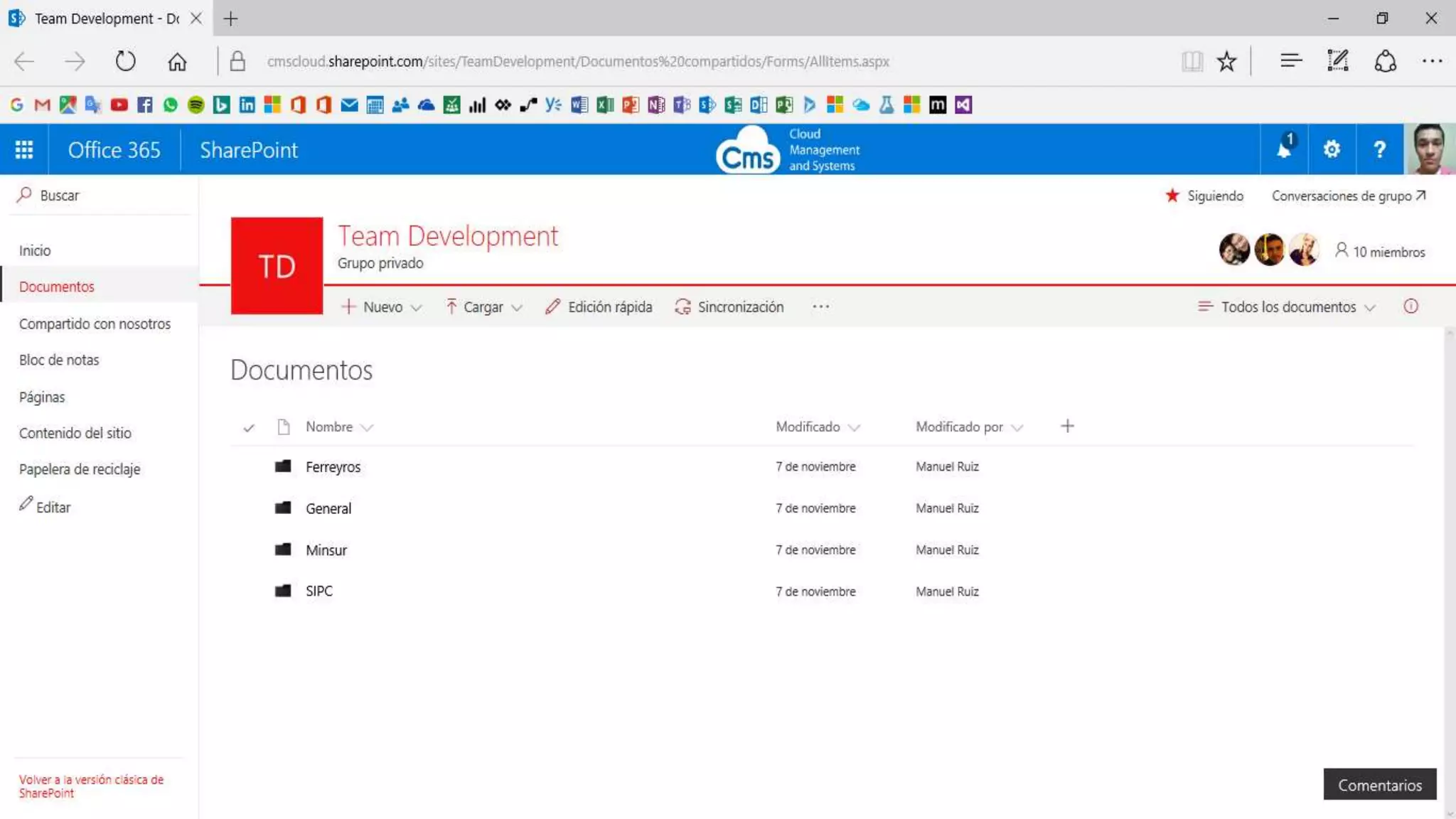The width and height of the screenshot is (1456, 819).
Task: Open Papelera de reciclaje in sidebar
Action: 80,469
